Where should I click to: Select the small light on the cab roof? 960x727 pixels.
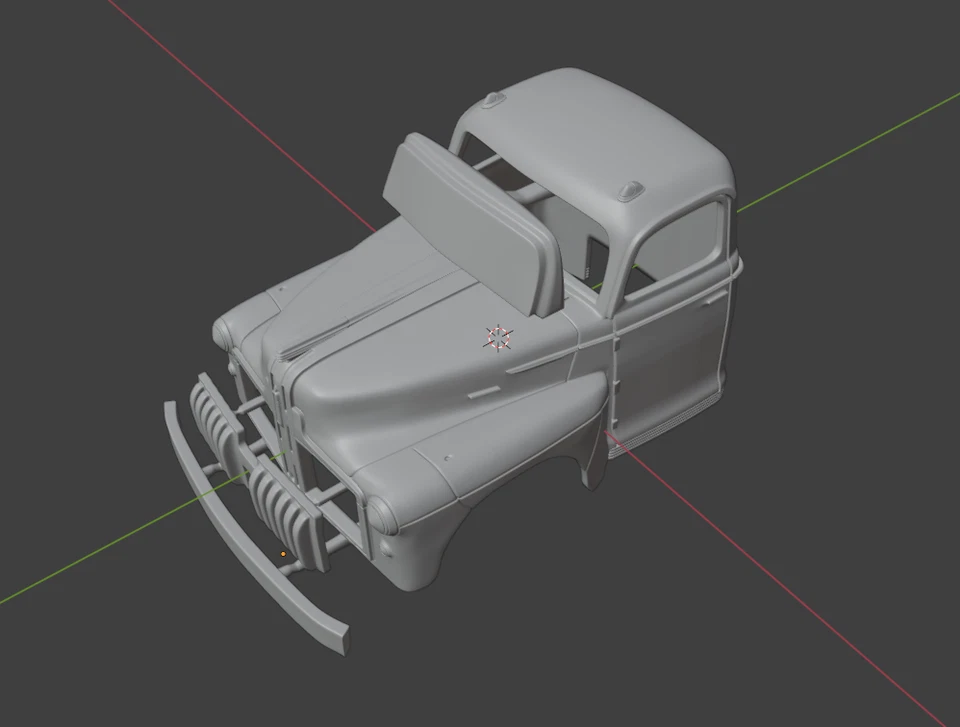pos(628,190)
